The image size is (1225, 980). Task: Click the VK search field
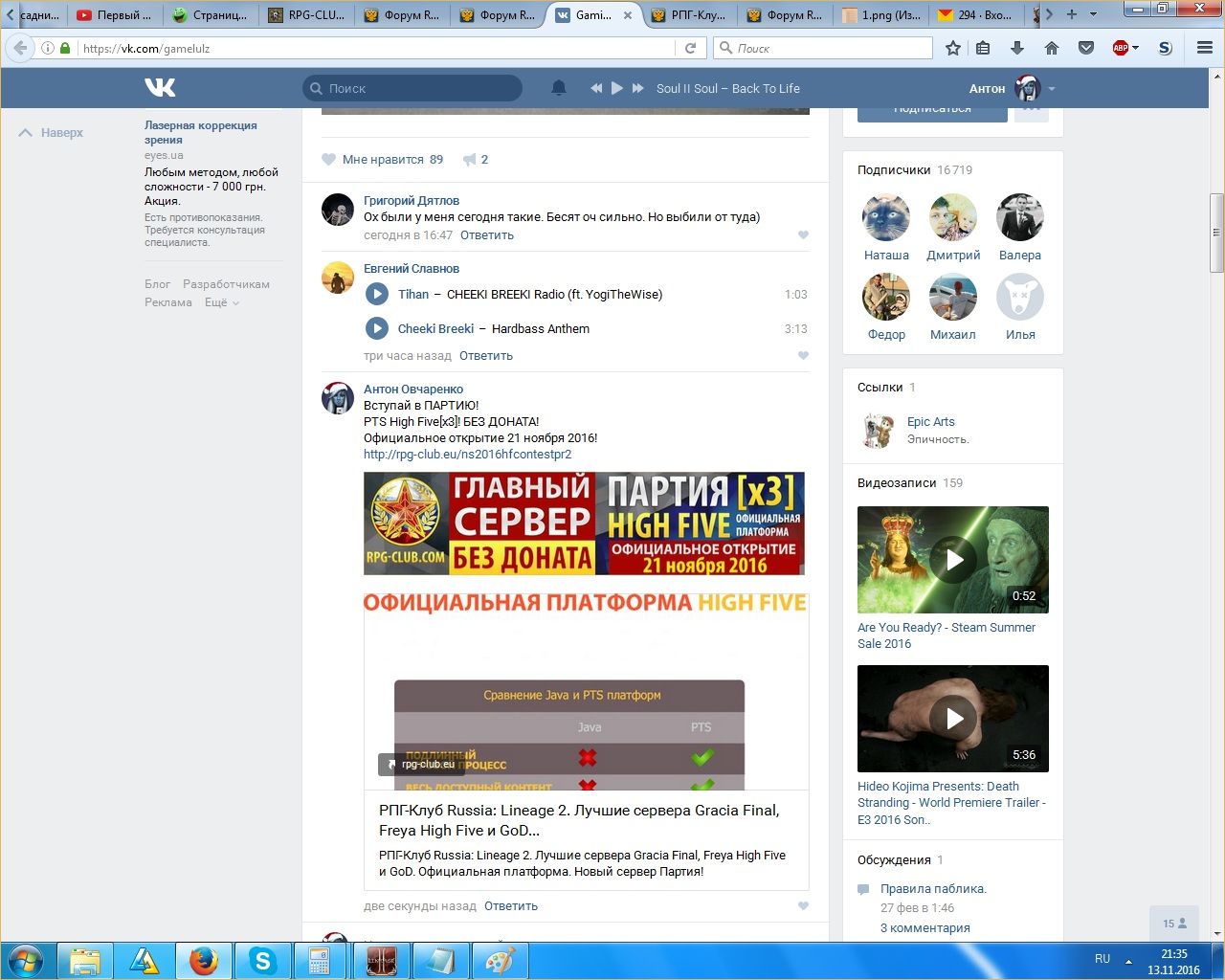412,88
